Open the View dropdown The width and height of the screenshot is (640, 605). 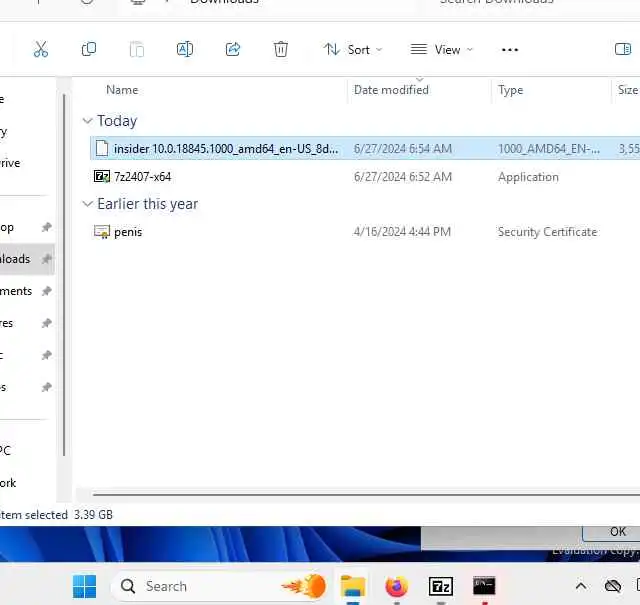442,50
